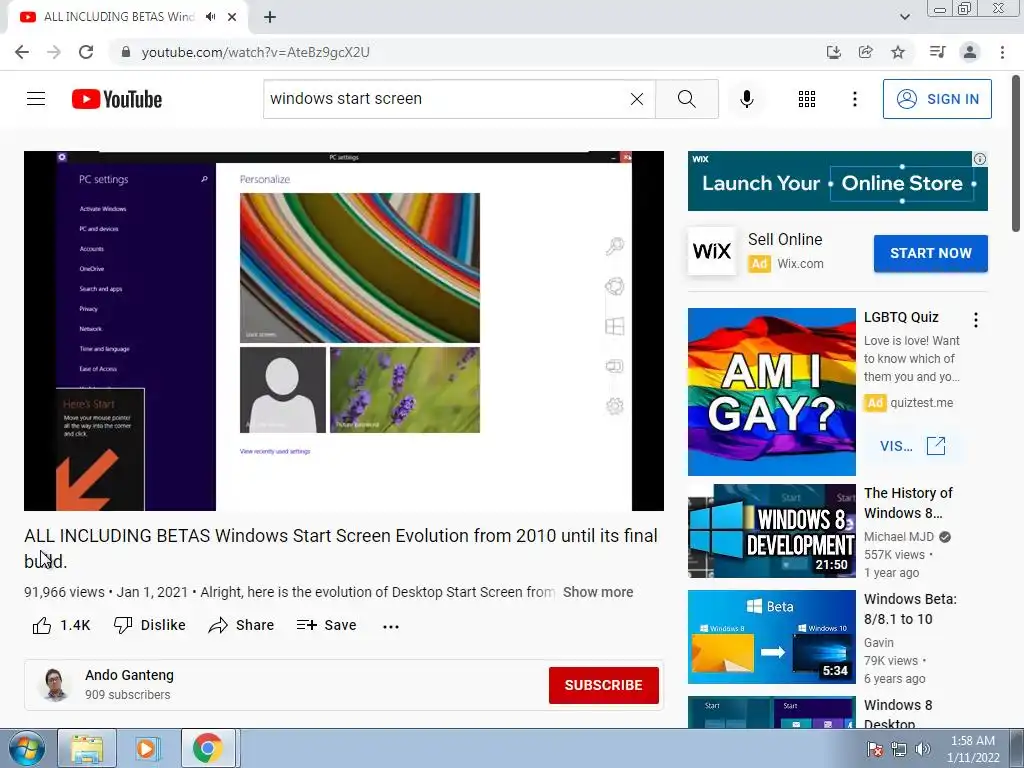Click START NOW on the Wix ad
The image size is (1024, 768).
931,253
